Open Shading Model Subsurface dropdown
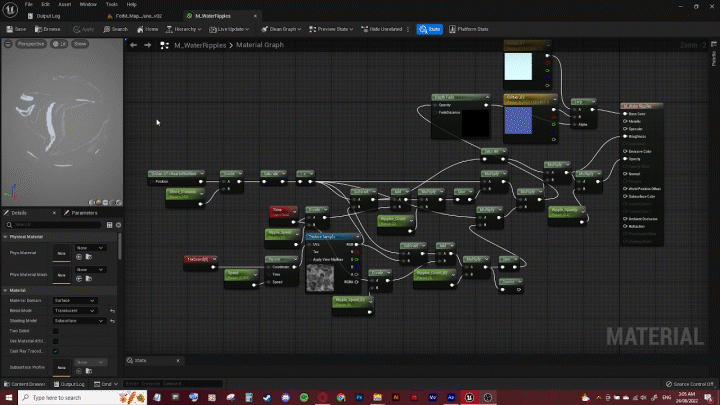Screen dimensions: 720x405 79,321
